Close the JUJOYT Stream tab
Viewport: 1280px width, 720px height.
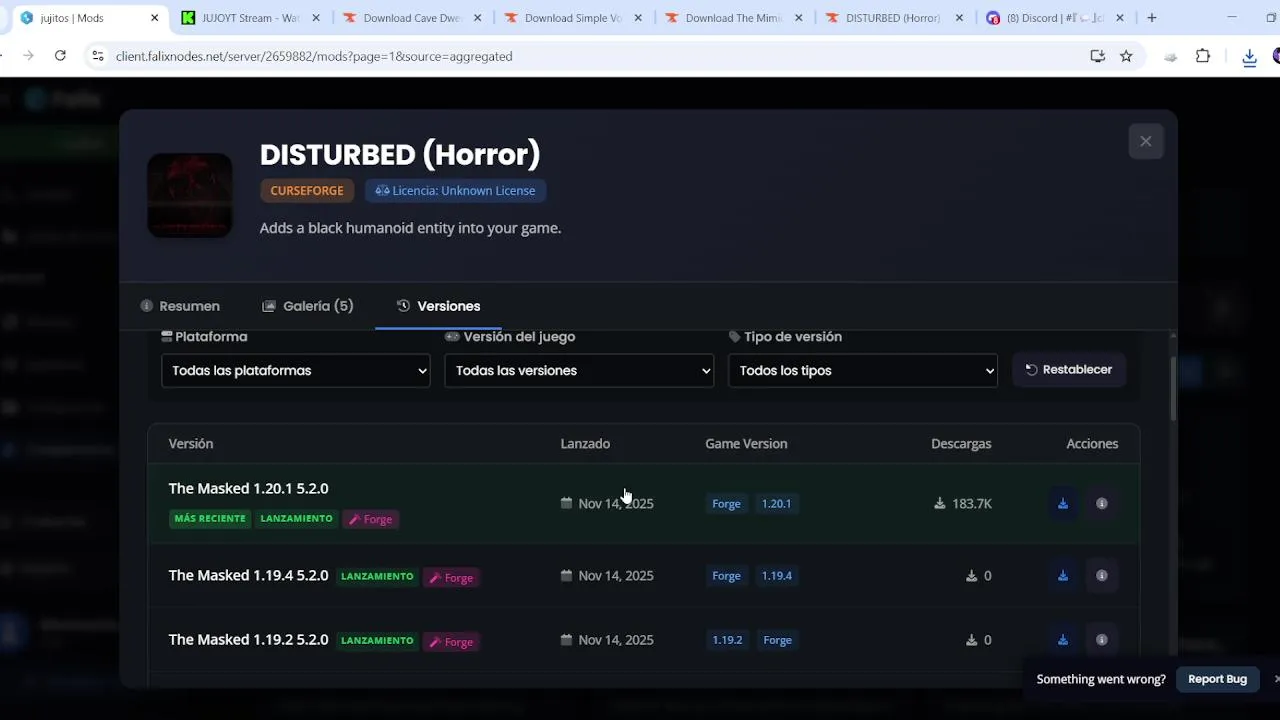click(x=316, y=18)
